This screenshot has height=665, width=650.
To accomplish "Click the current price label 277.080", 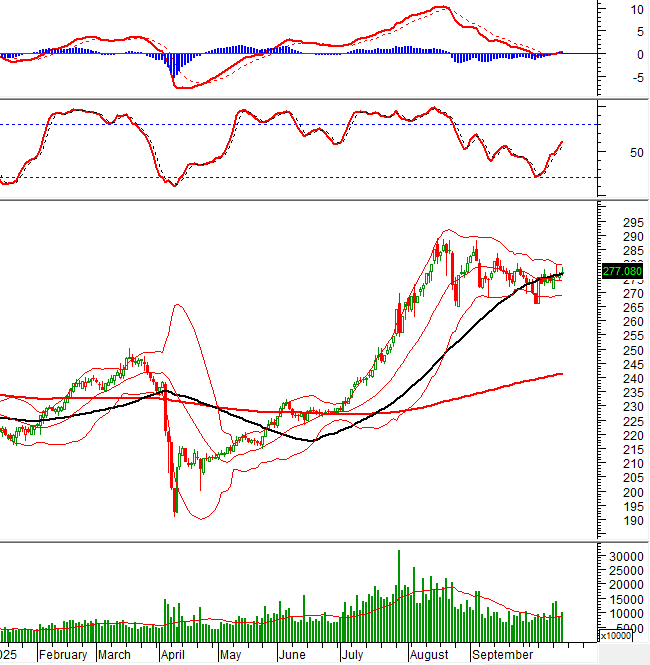I will click(622, 271).
